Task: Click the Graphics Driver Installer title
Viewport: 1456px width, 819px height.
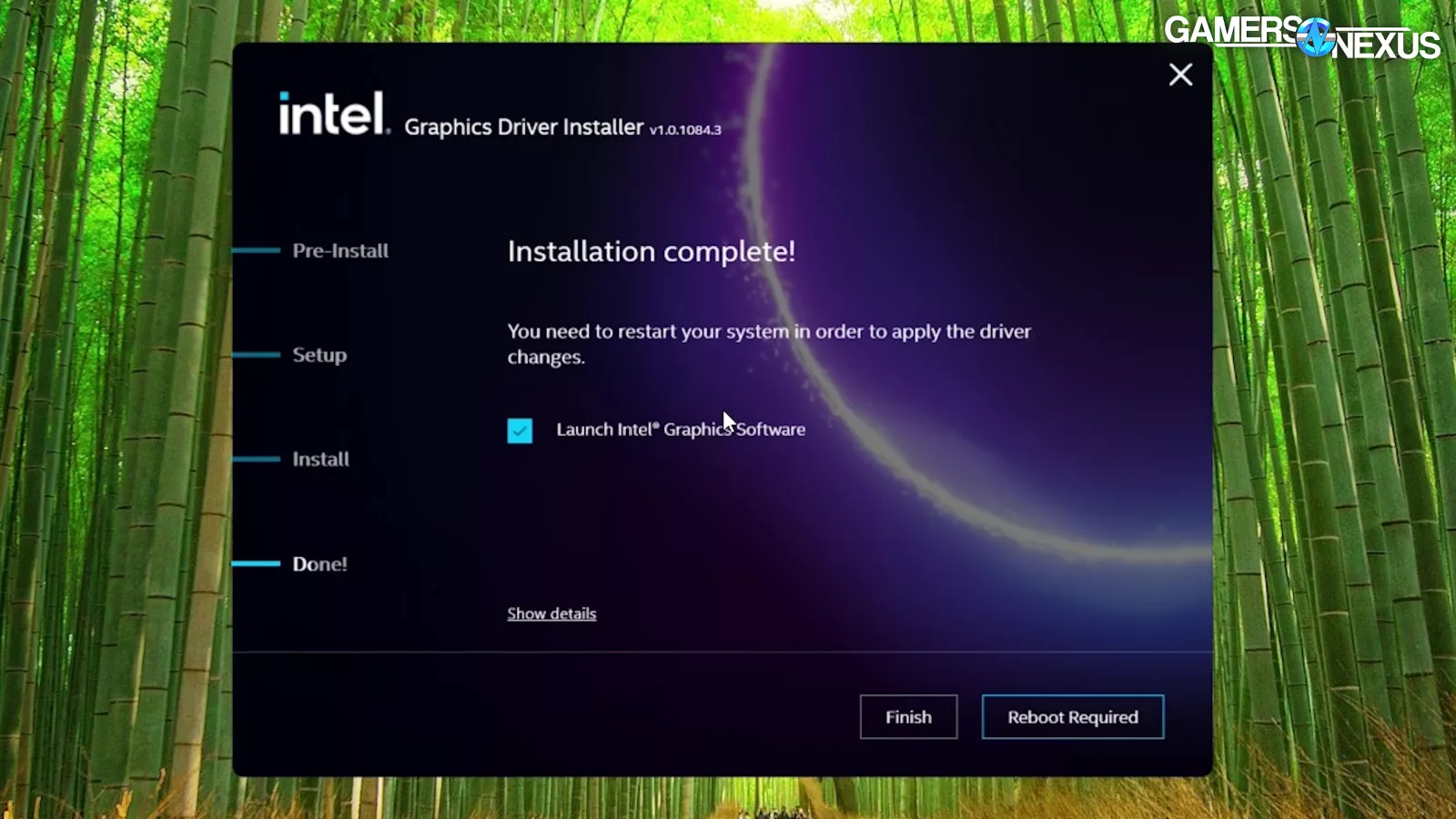Action: [523, 126]
